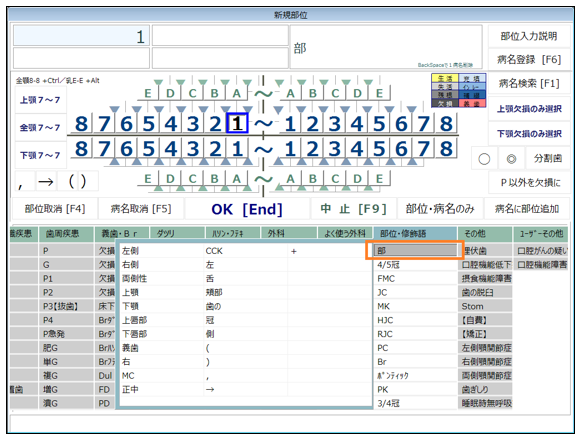This screenshot has height=439, width=583.
Task: Choose 左側 in the modifier popup list
Action: [161, 251]
